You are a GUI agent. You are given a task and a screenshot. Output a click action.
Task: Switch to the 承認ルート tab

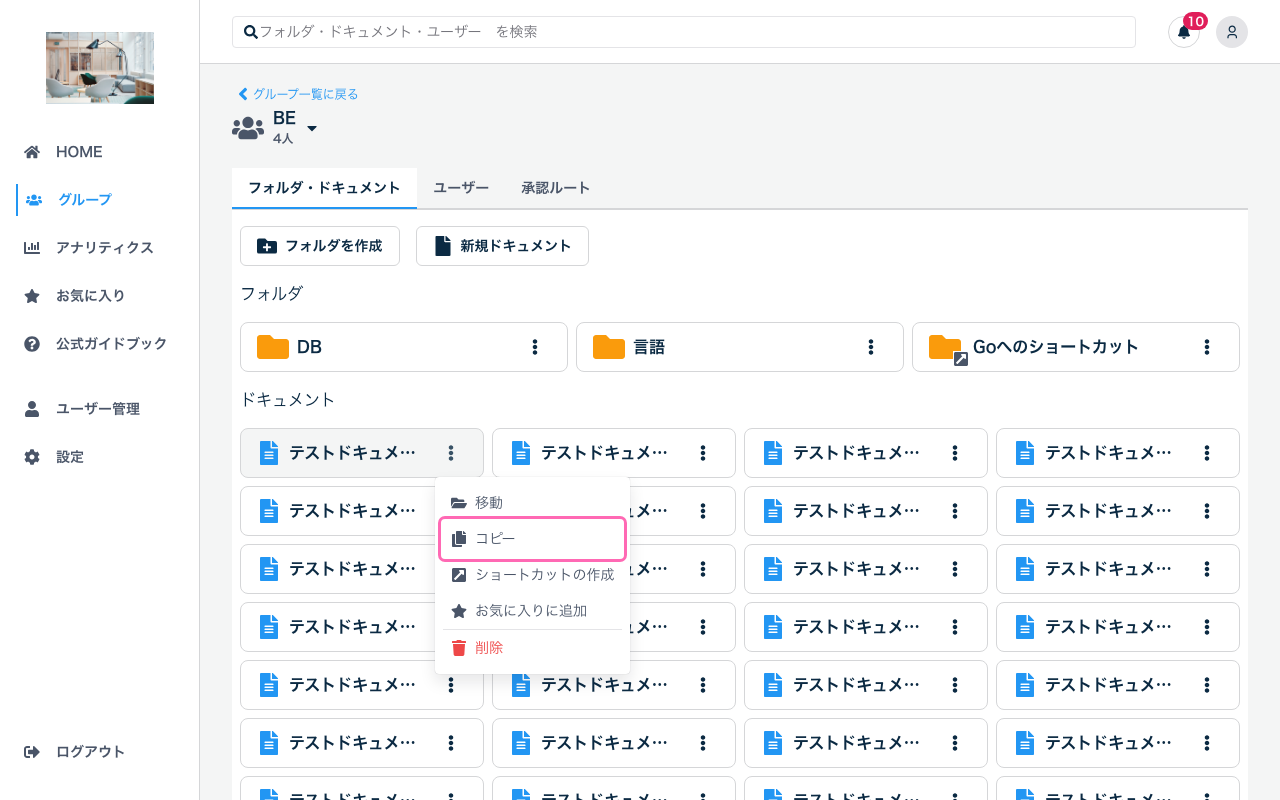coord(557,187)
